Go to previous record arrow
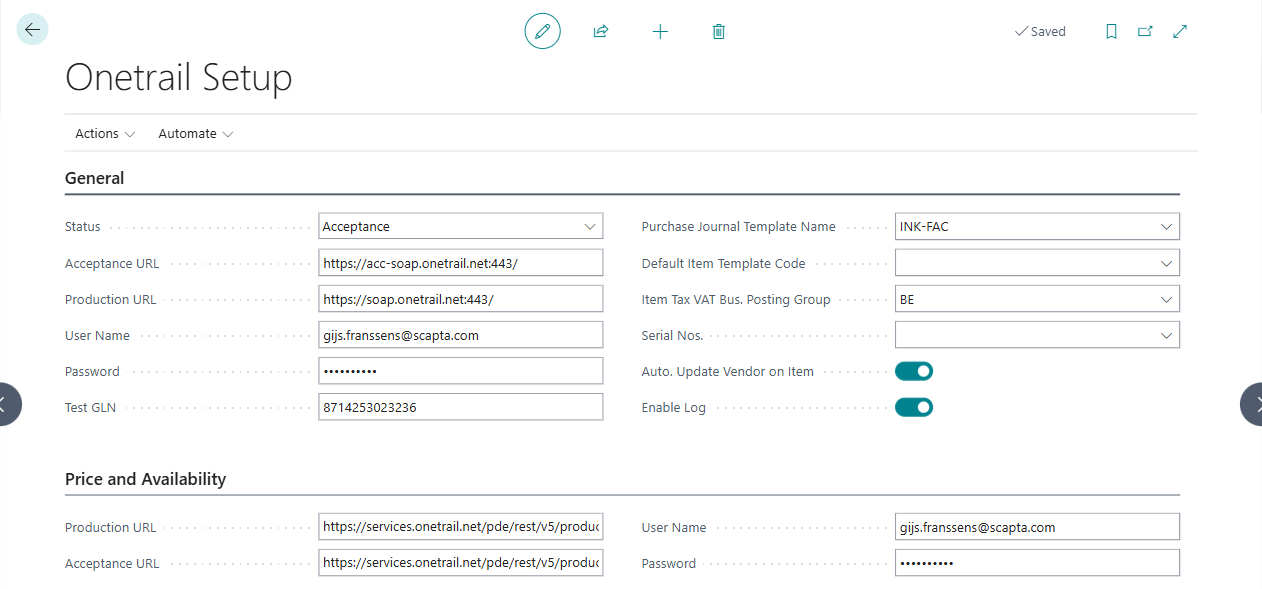Screen dimensions: 1262x589 click(x=8, y=404)
